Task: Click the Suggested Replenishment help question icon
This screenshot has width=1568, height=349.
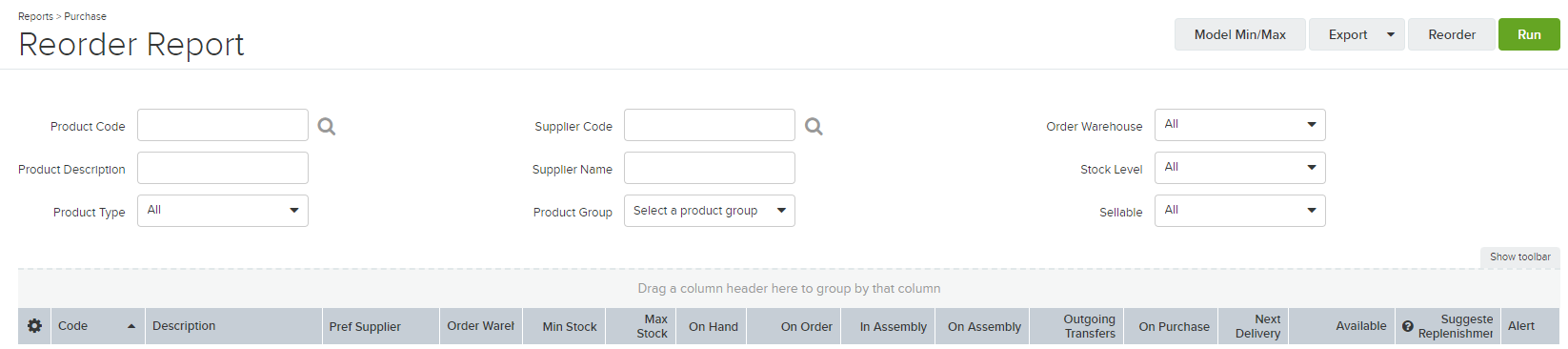Action: [1407, 326]
